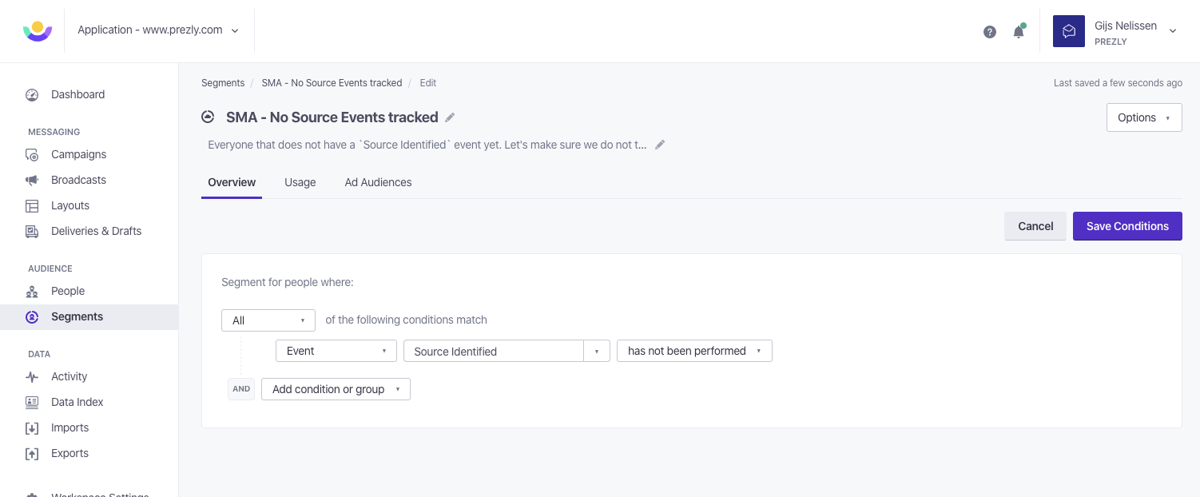The image size is (1200, 497).
Task: Expand the All conditions match dropdown
Action: pyautogui.click(x=268, y=320)
